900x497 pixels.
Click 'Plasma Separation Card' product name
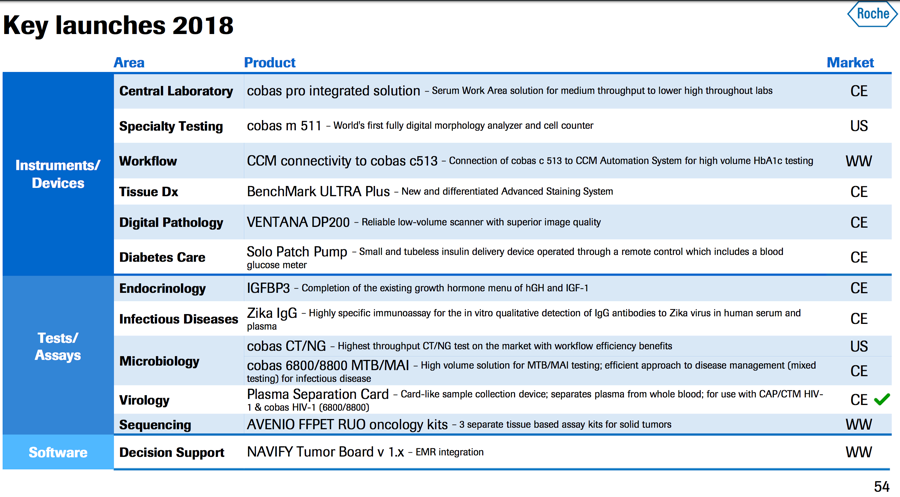[x=318, y=394]
